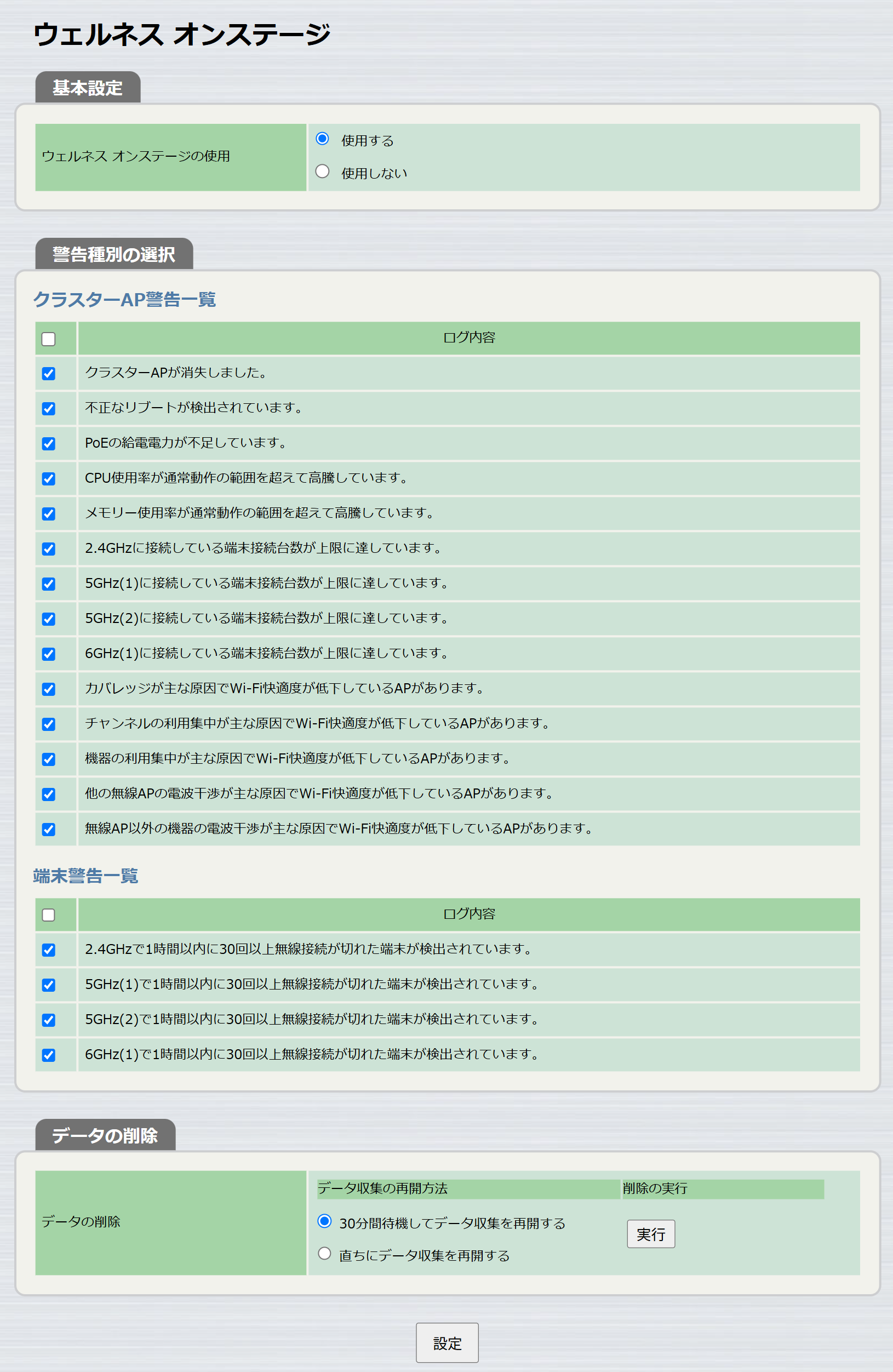893x1372 pixels.
Task: Click the 端末警告一覧 heading
Action: [85, 876]
